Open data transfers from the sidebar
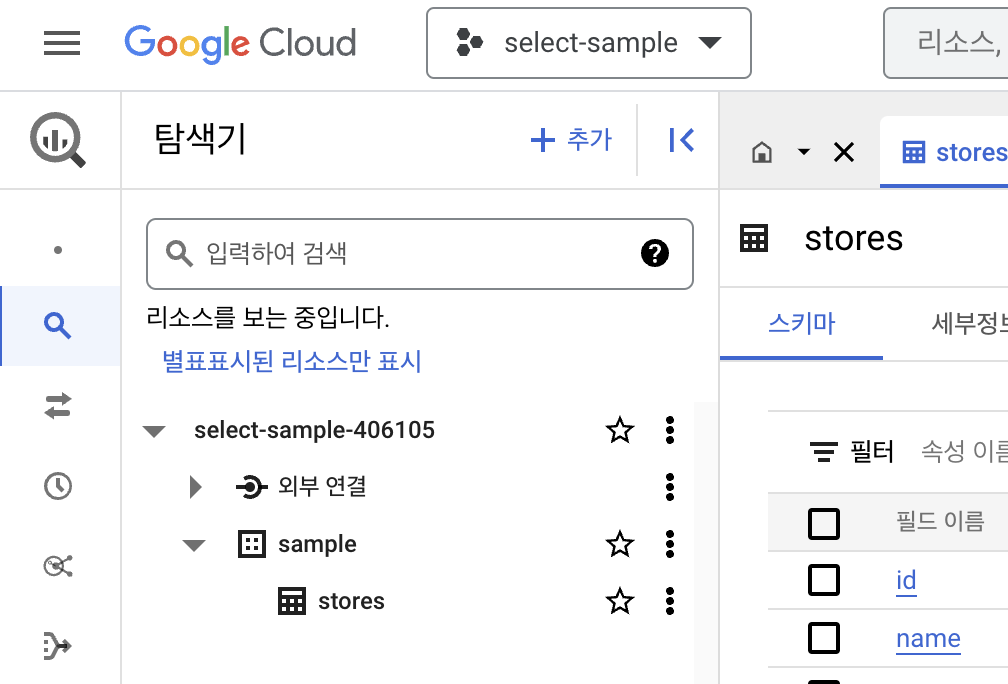The width and height of the screenshot is (1008, 684). click(x=58, y=406)
